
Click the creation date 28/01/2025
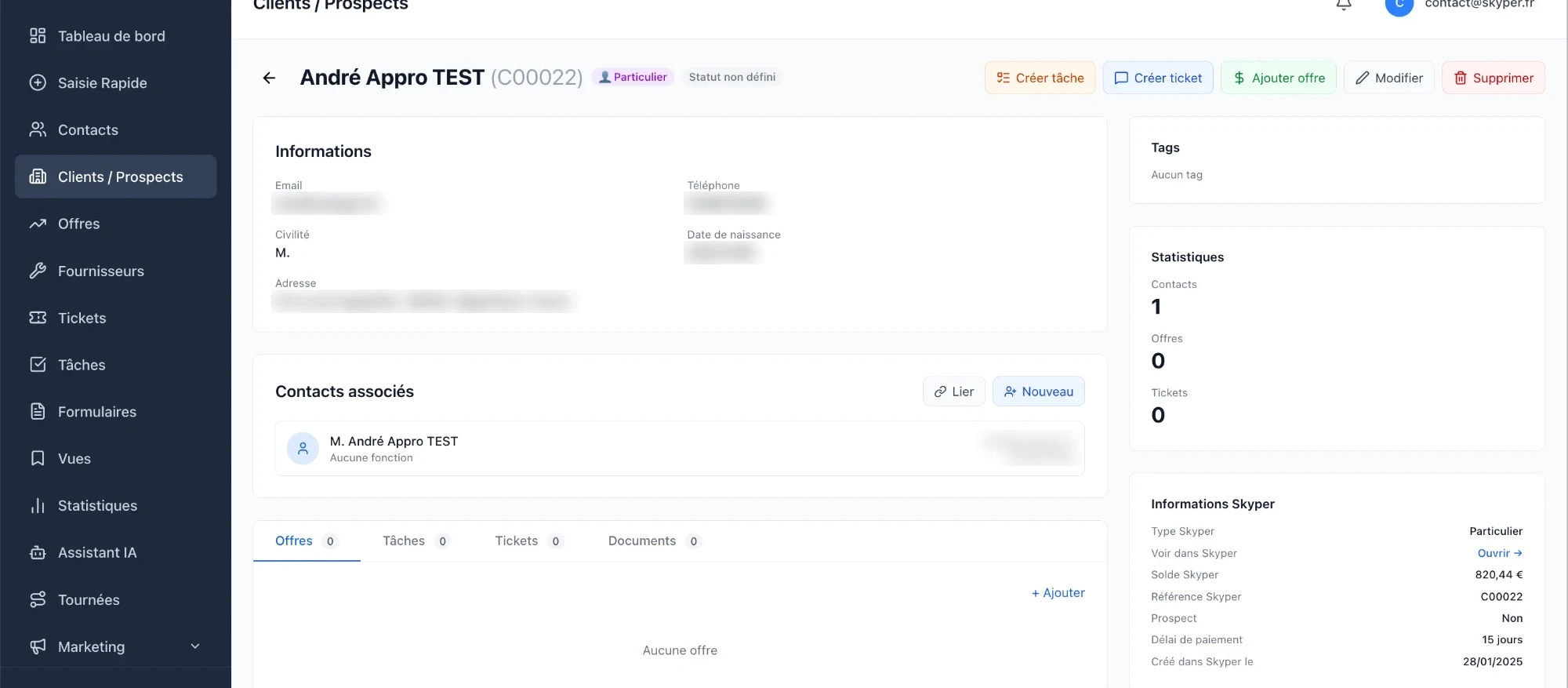(x=1493, y=662)
